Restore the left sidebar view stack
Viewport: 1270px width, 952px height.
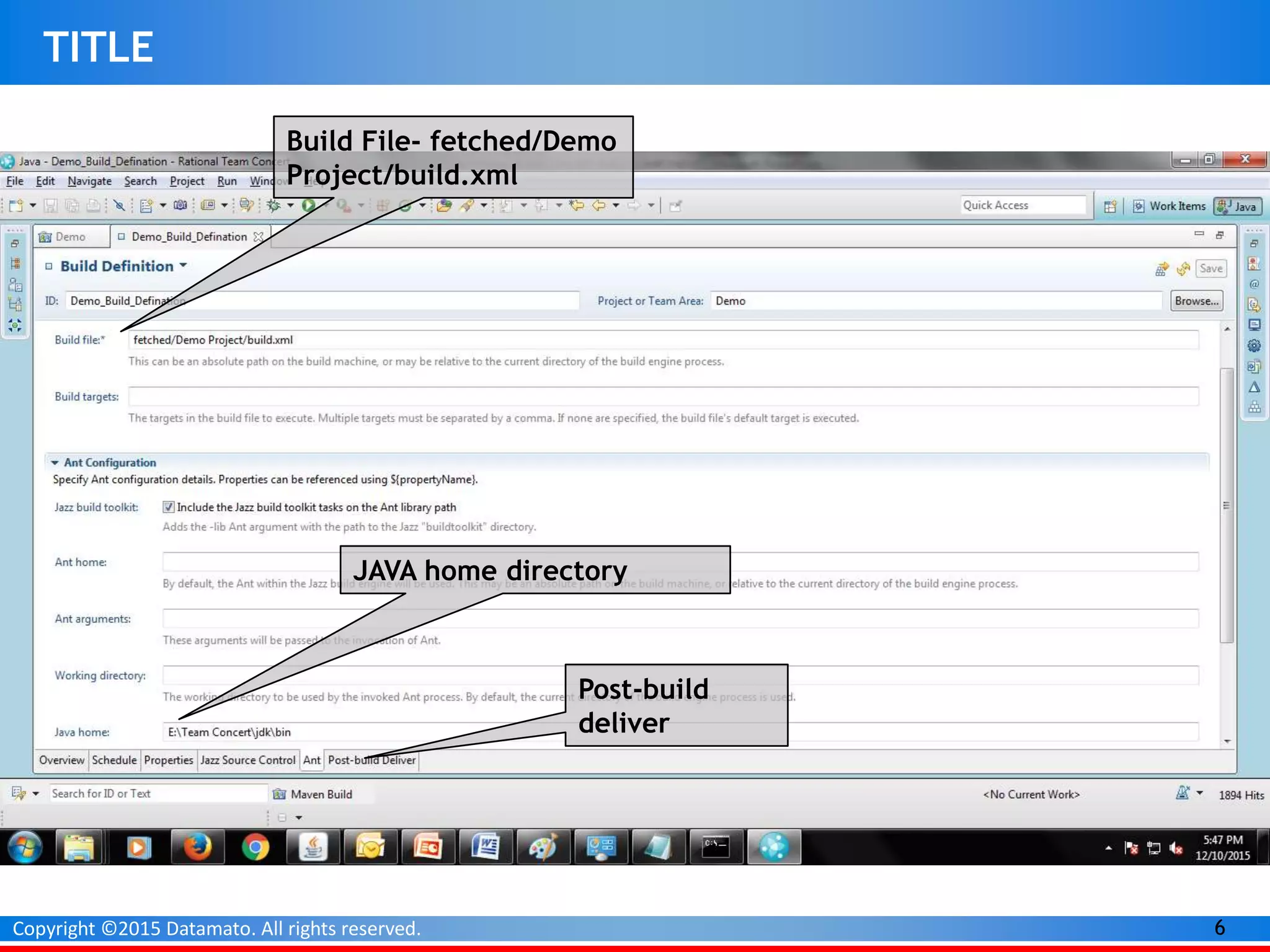pos(16,244)
